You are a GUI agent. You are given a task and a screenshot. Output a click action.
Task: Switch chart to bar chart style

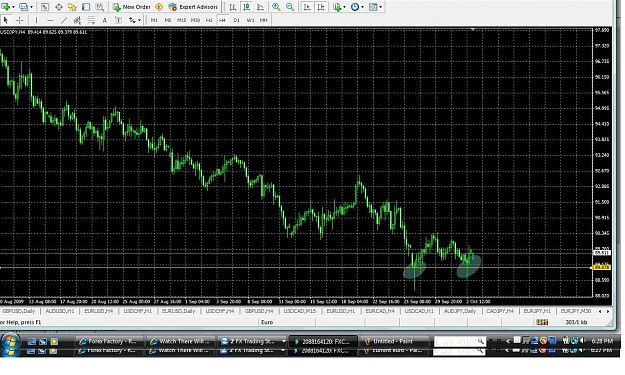point(233,7)
